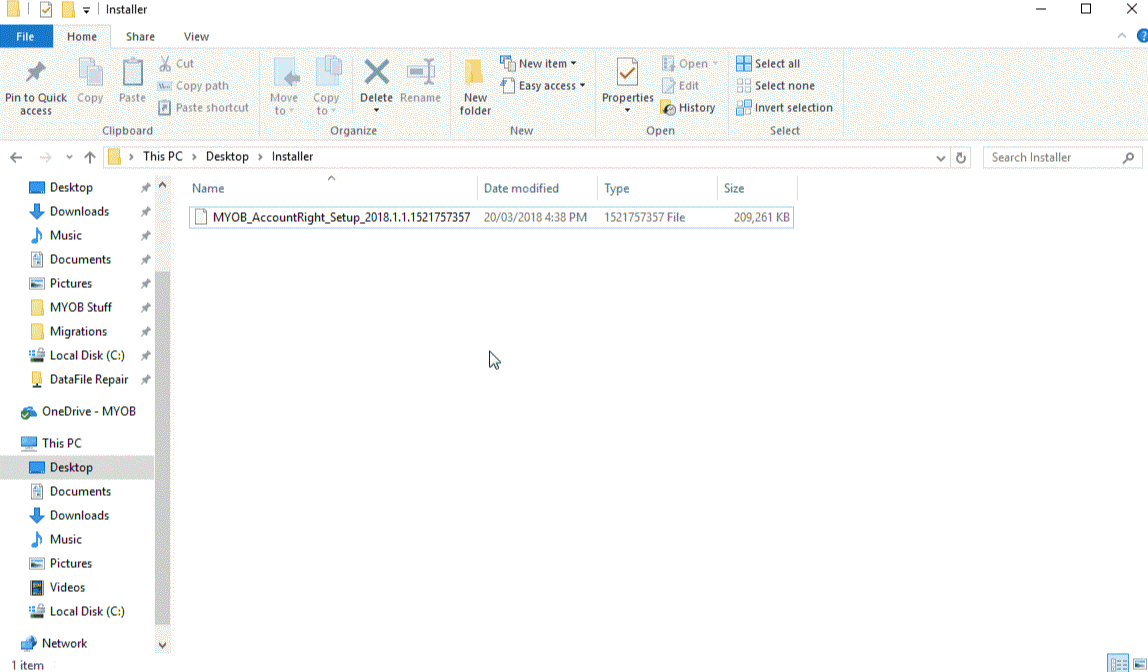Viewport: 1148px width, 672px height.
Task: Click Invert selection in the ribbon
Action: click(x=784, y=108)
